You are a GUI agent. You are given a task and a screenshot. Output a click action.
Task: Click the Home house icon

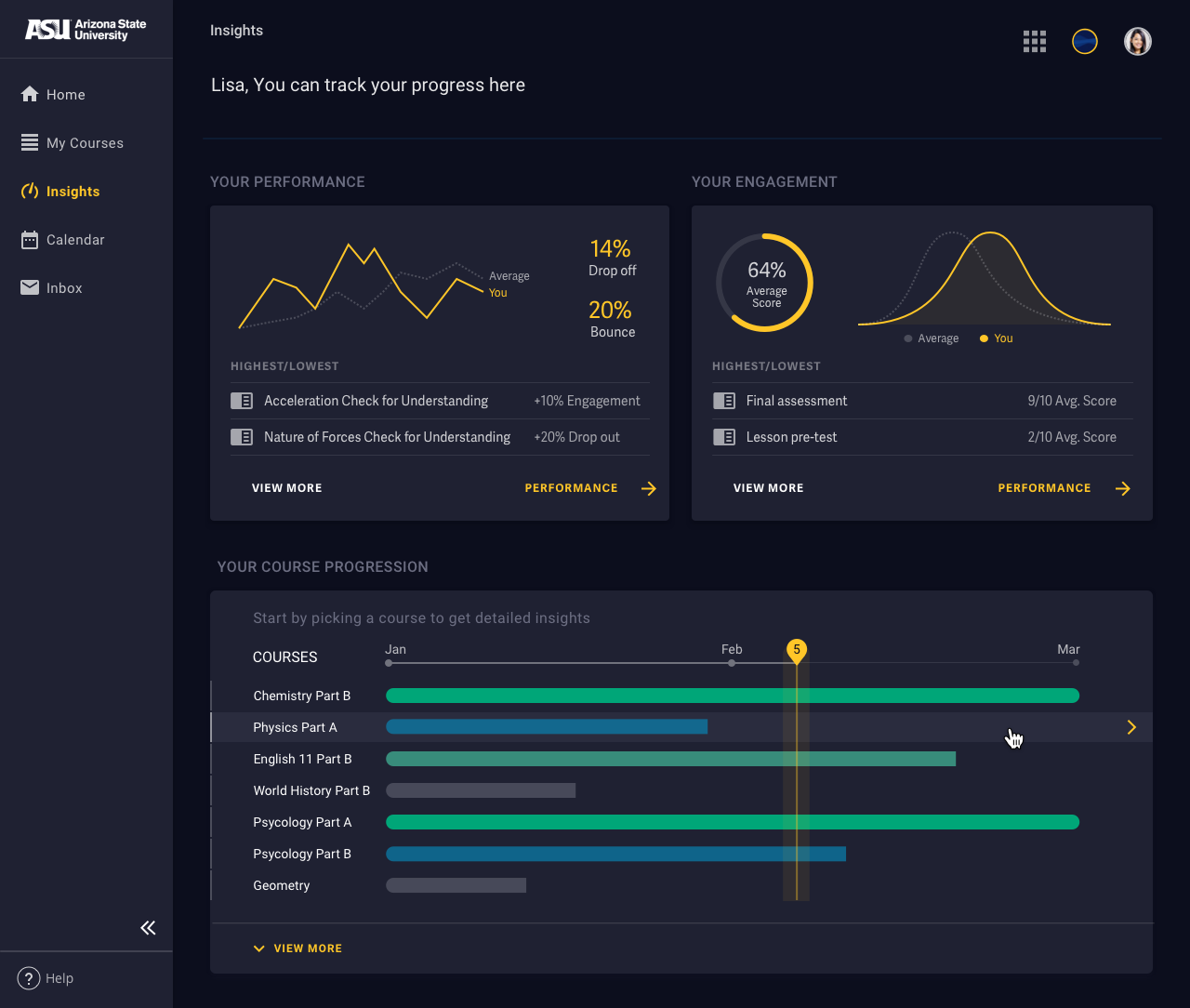pyautogui.click(x=30, y=94)
